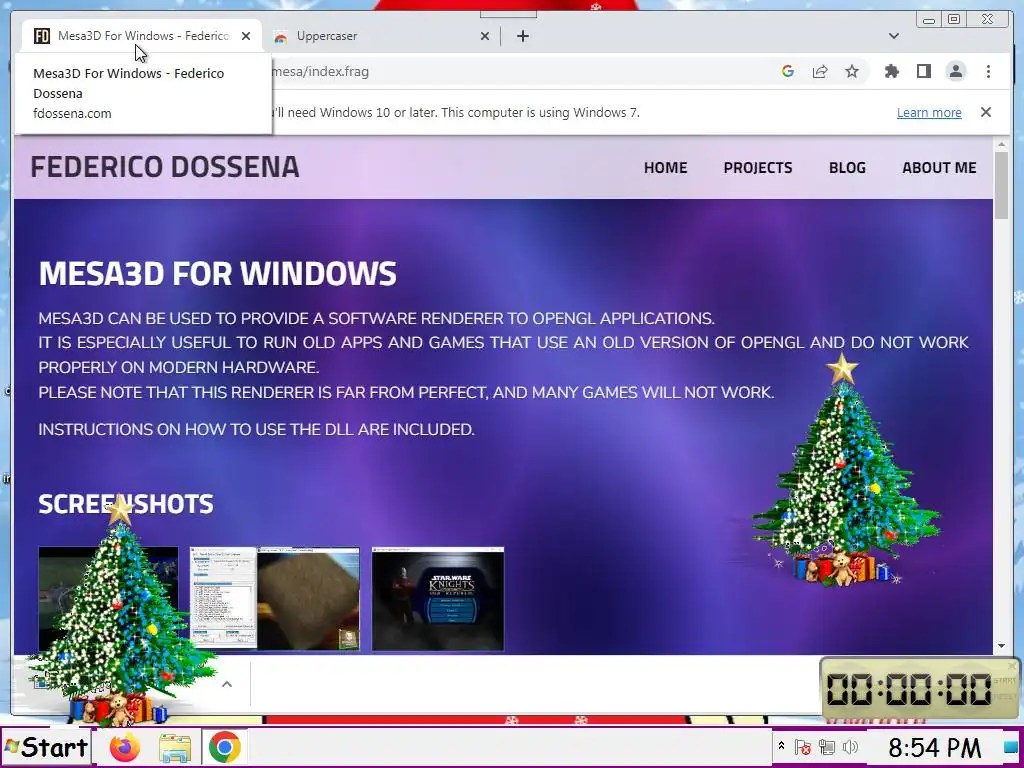Viewport: 1024px width, 768px height.
Task: Click the volume speaker tray icon
Action: [850, 746]
